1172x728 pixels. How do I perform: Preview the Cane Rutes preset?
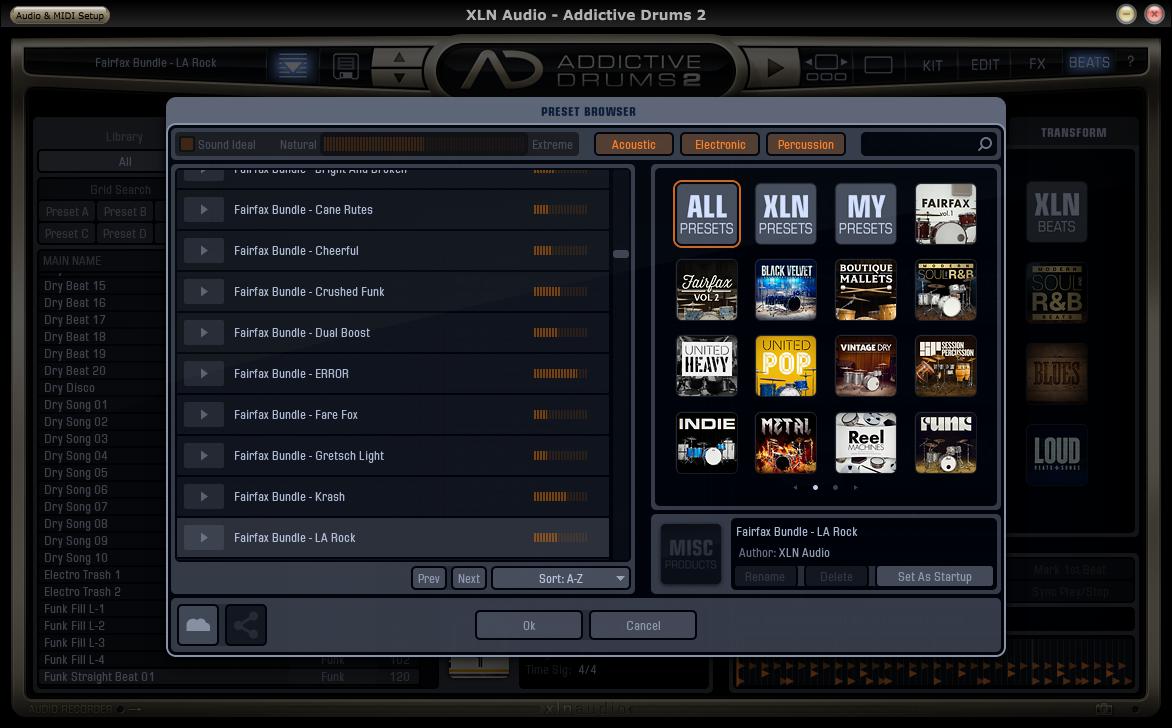(204, 210)
